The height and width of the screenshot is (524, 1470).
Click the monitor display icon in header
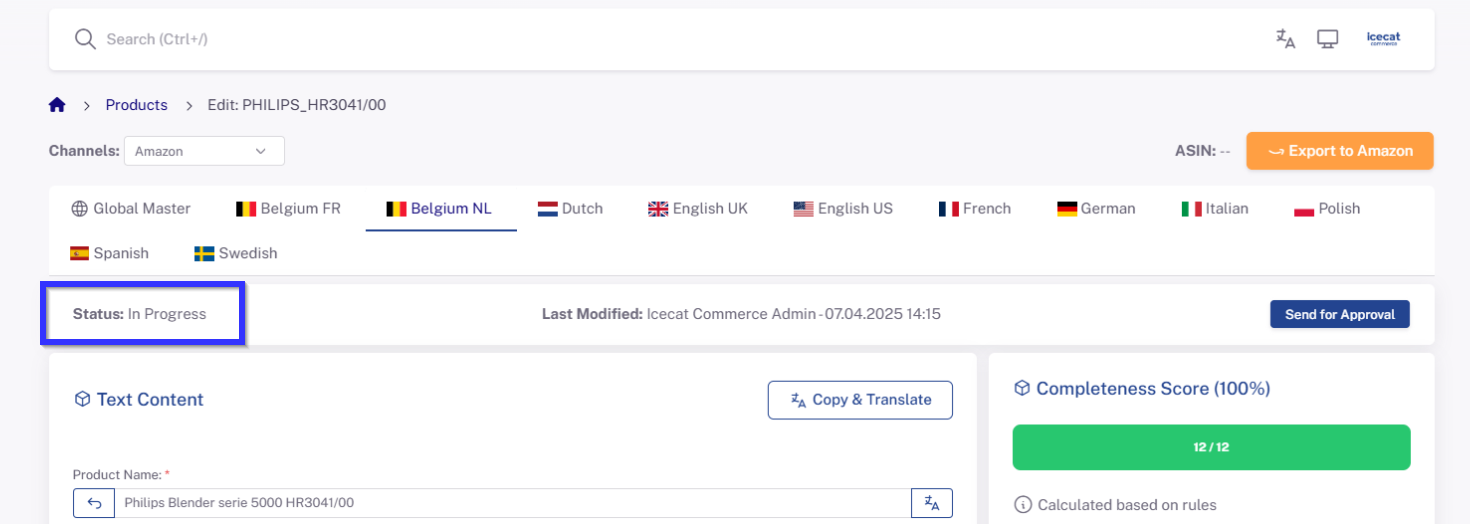tap(1327, 39)
